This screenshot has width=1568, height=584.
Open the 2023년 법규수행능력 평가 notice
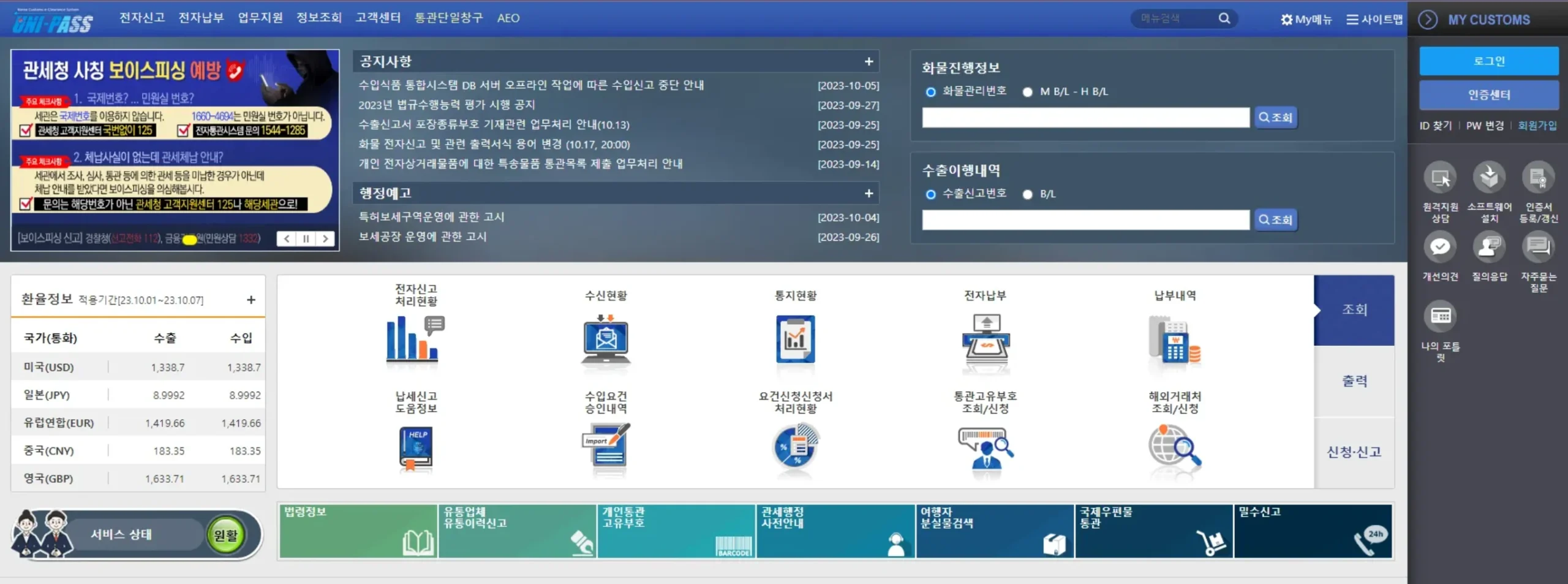[447, 105]
